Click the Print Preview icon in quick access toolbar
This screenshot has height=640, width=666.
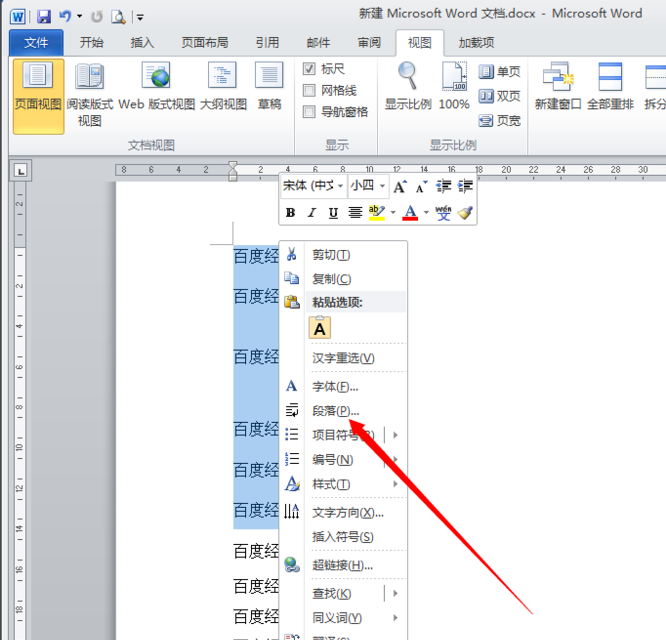[118, 17]
